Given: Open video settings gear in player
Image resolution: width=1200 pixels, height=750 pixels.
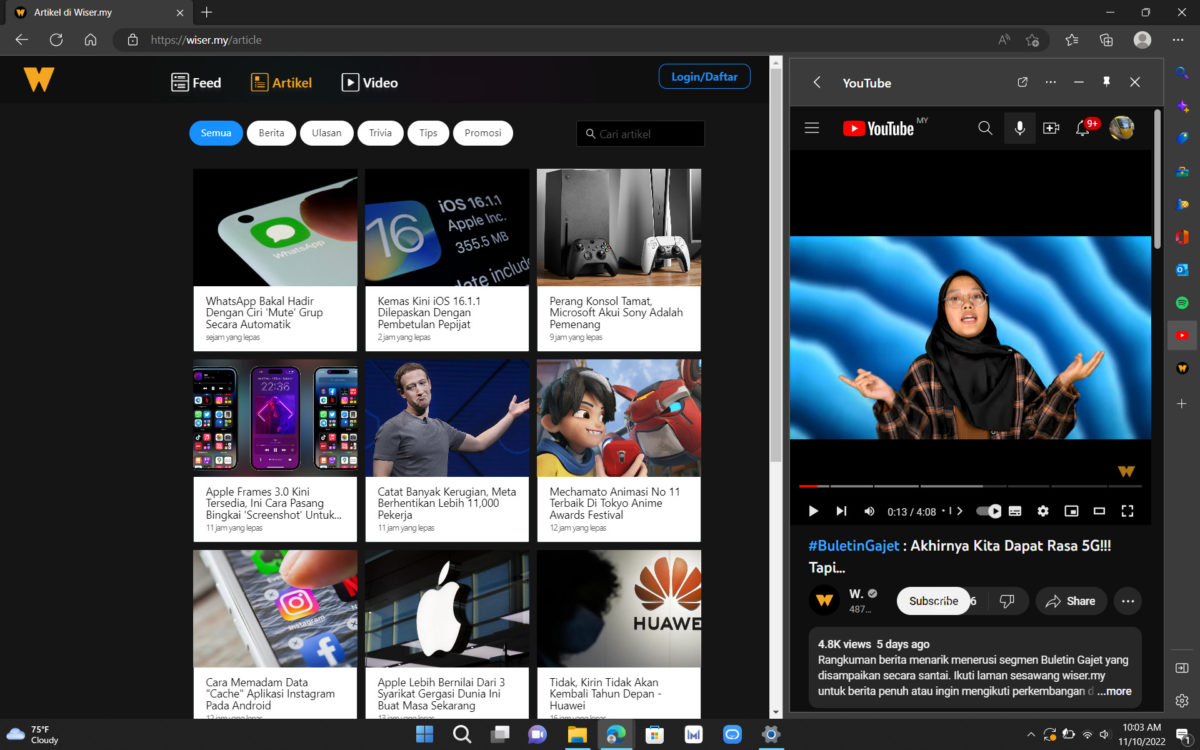Looking at the screenshot, I should [x=1043, y=511].
